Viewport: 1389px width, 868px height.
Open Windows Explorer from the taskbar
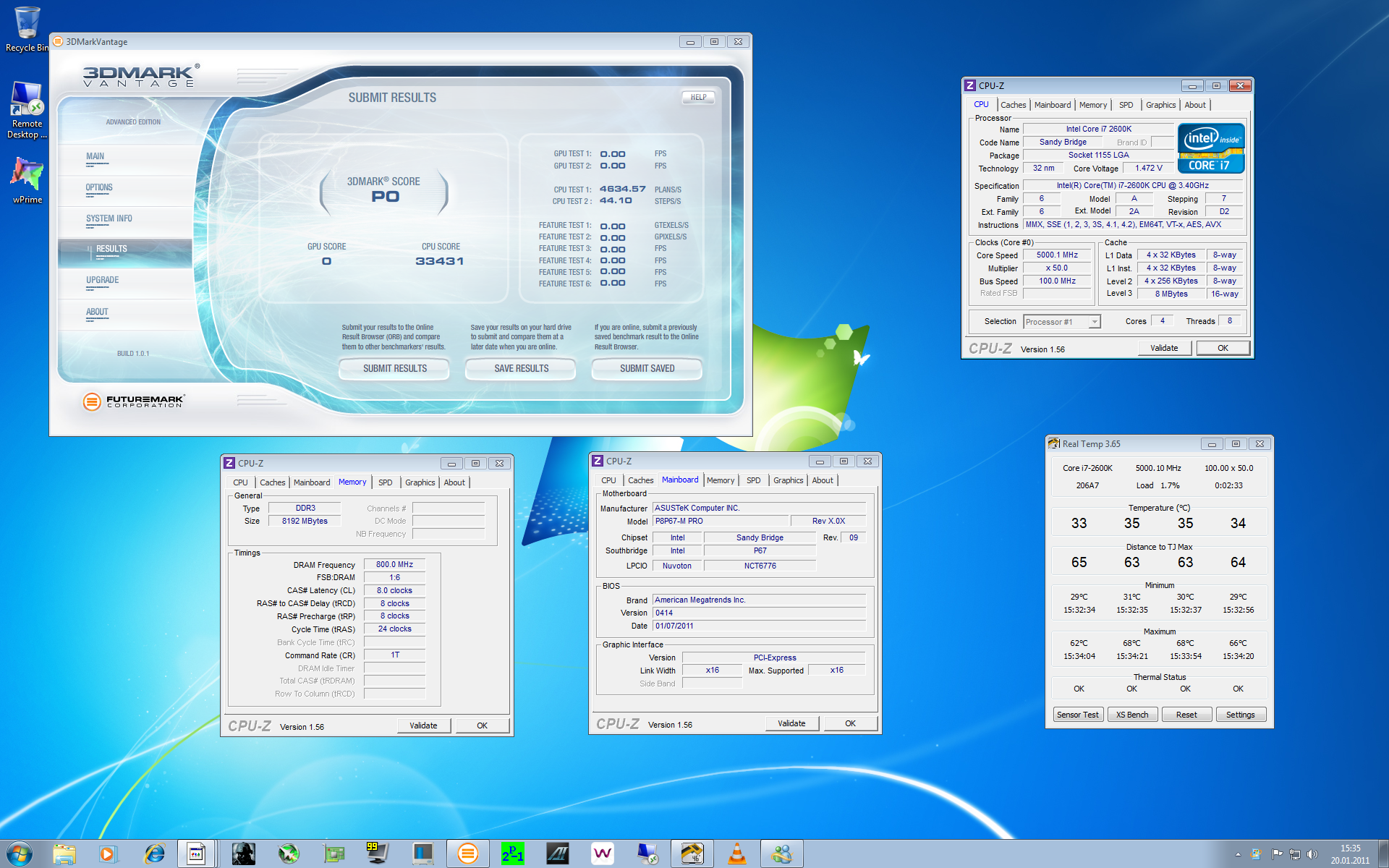click(64, 854)
